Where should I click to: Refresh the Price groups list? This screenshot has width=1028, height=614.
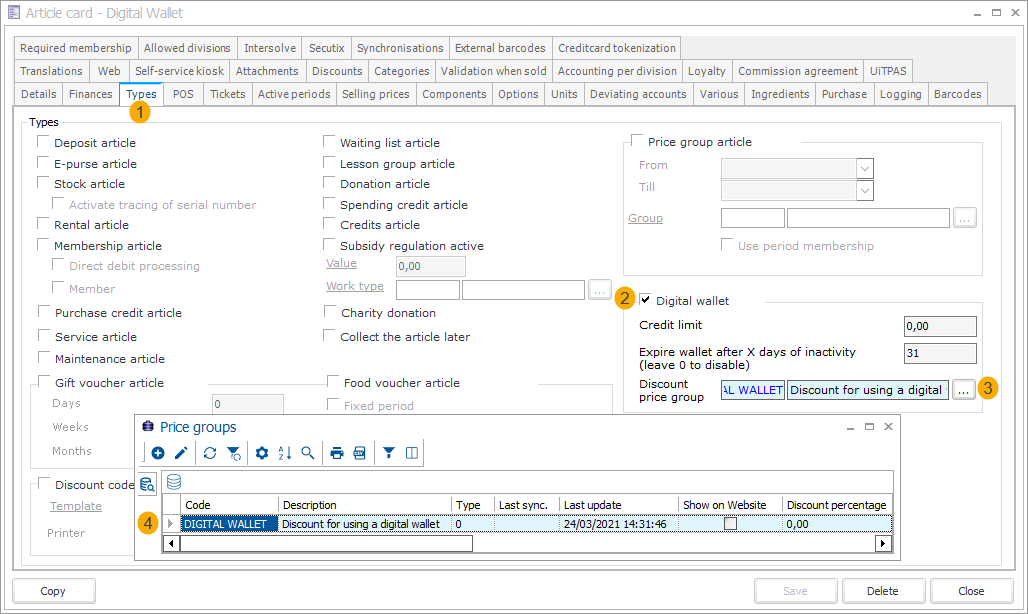tap(210, 453)
